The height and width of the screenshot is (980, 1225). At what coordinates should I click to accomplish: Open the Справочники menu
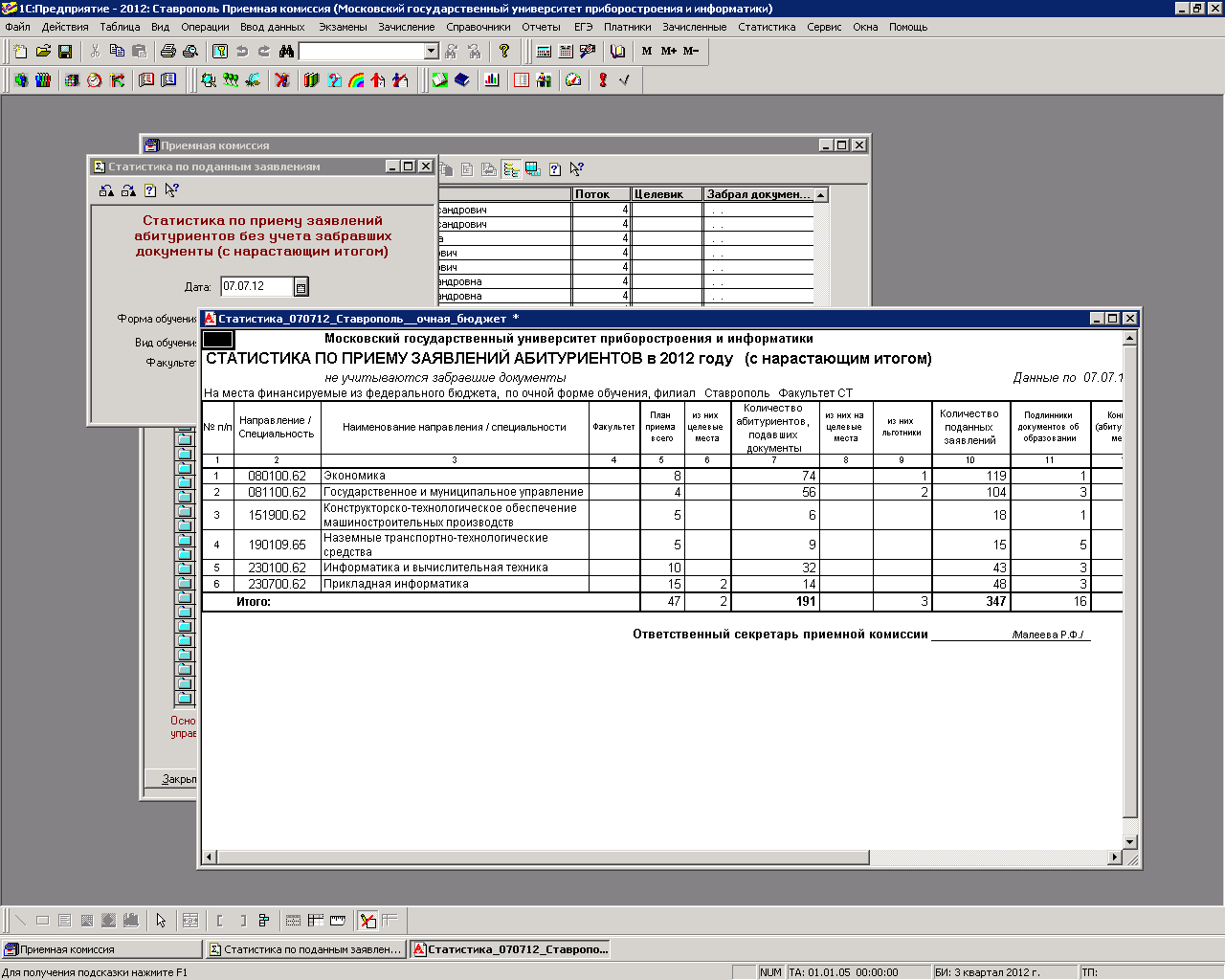coord(479,27)
